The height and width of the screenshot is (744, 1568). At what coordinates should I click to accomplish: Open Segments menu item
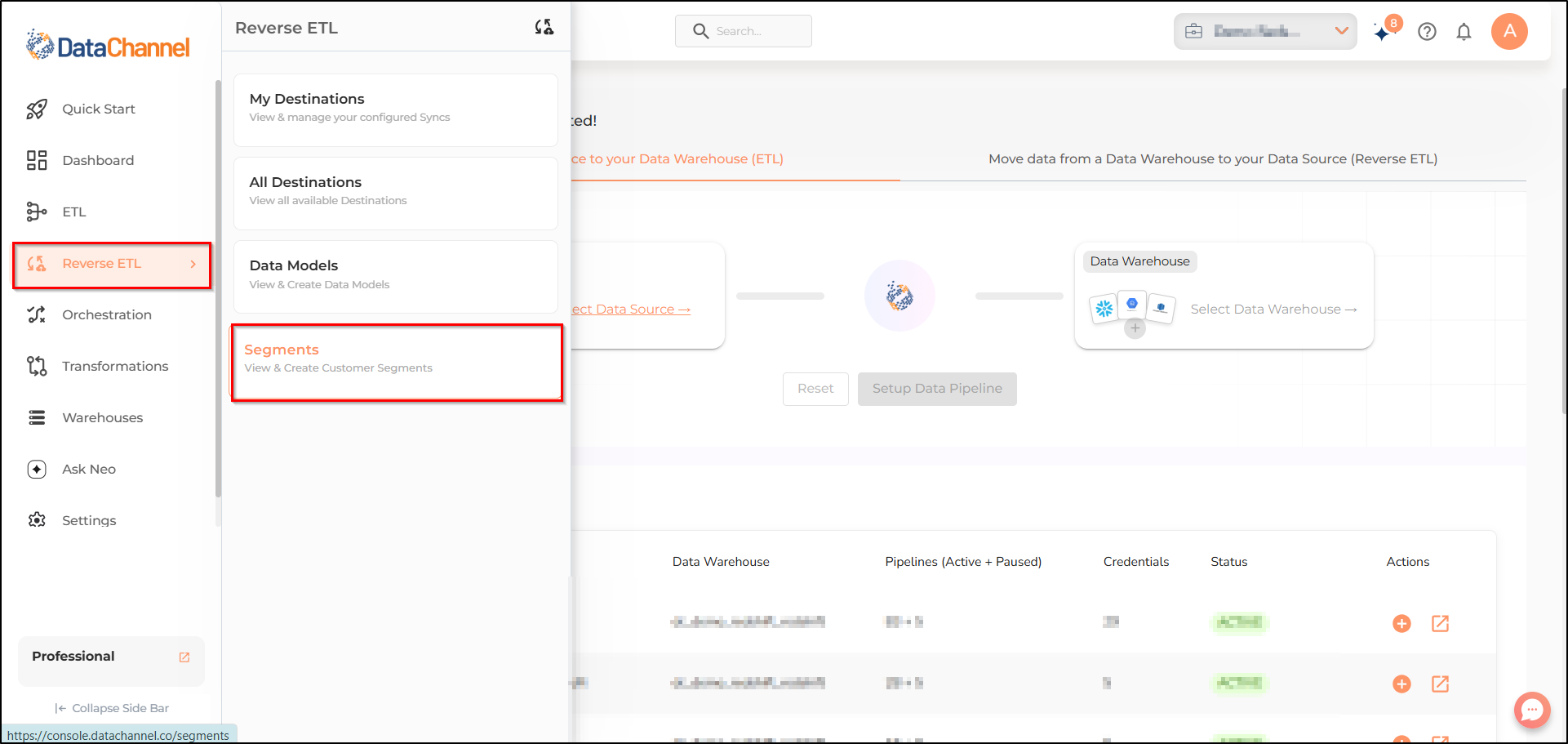pos(397,363)
